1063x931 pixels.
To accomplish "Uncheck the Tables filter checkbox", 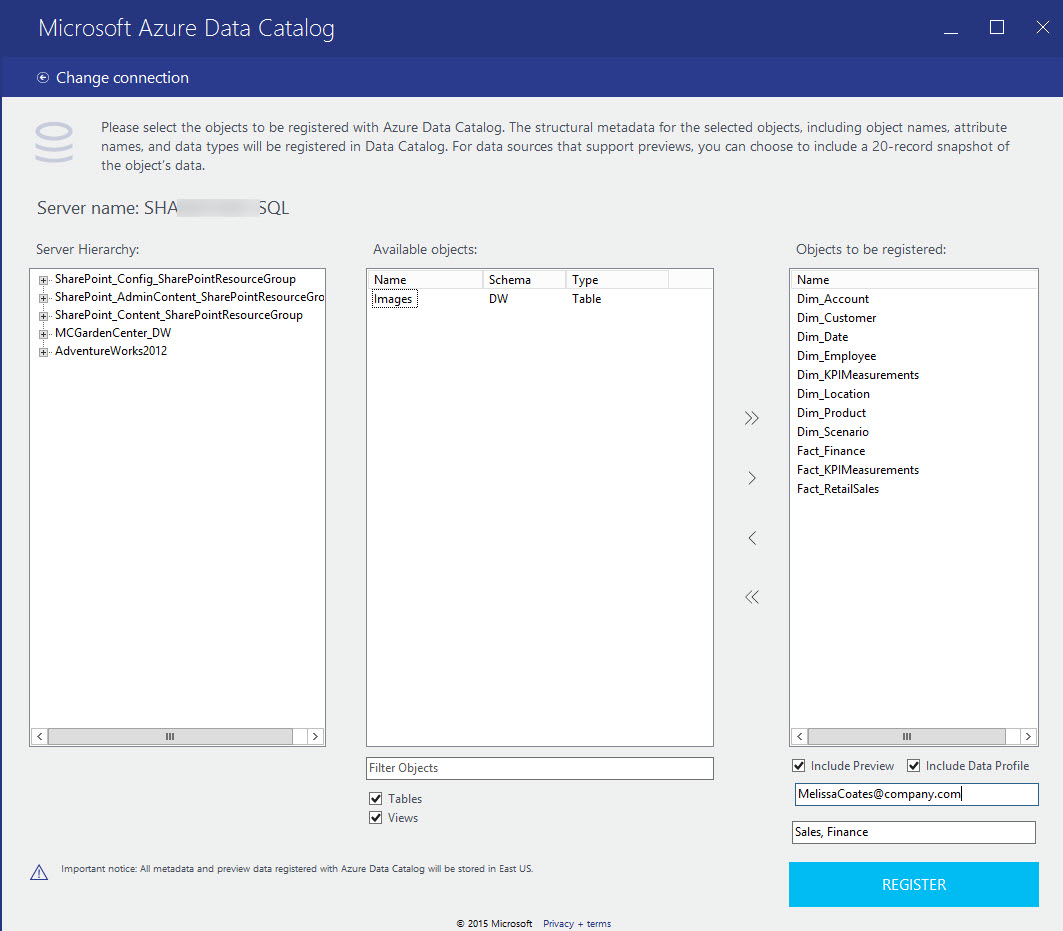I will [376, 799].
